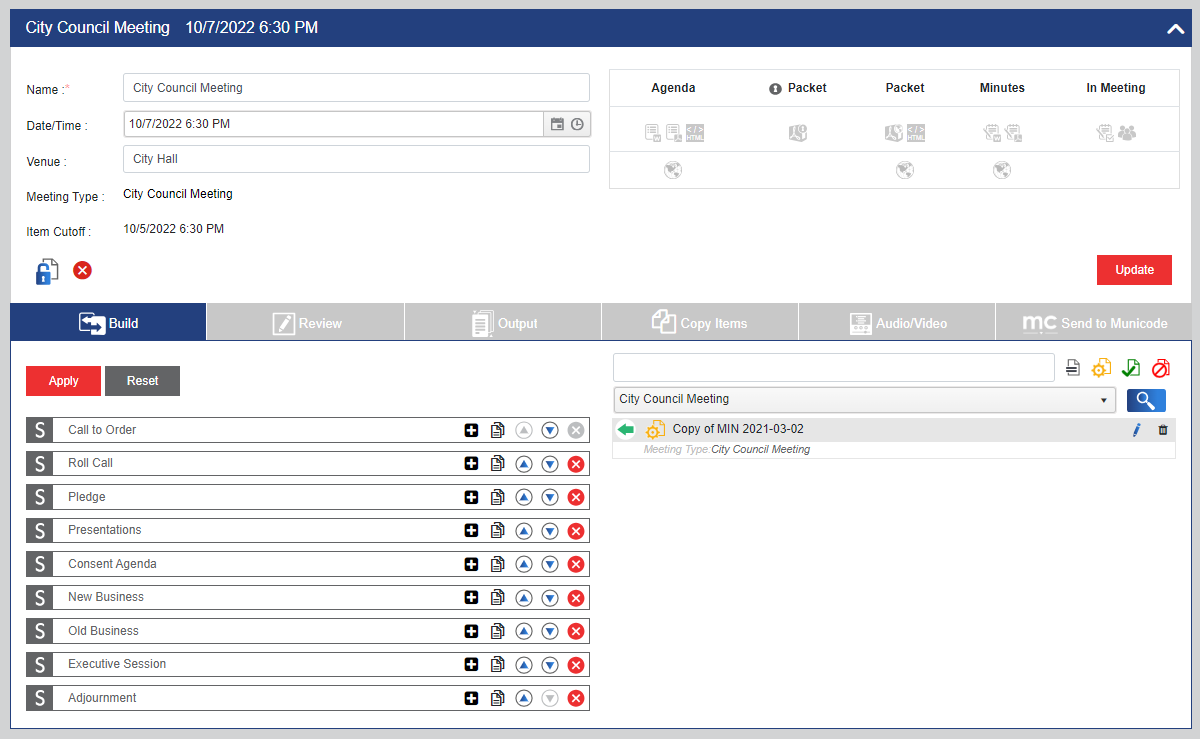Viewport: 1200px width, 739px height.
Task: Click the red delete meeting icon
Action: click(x=82, y=270)
